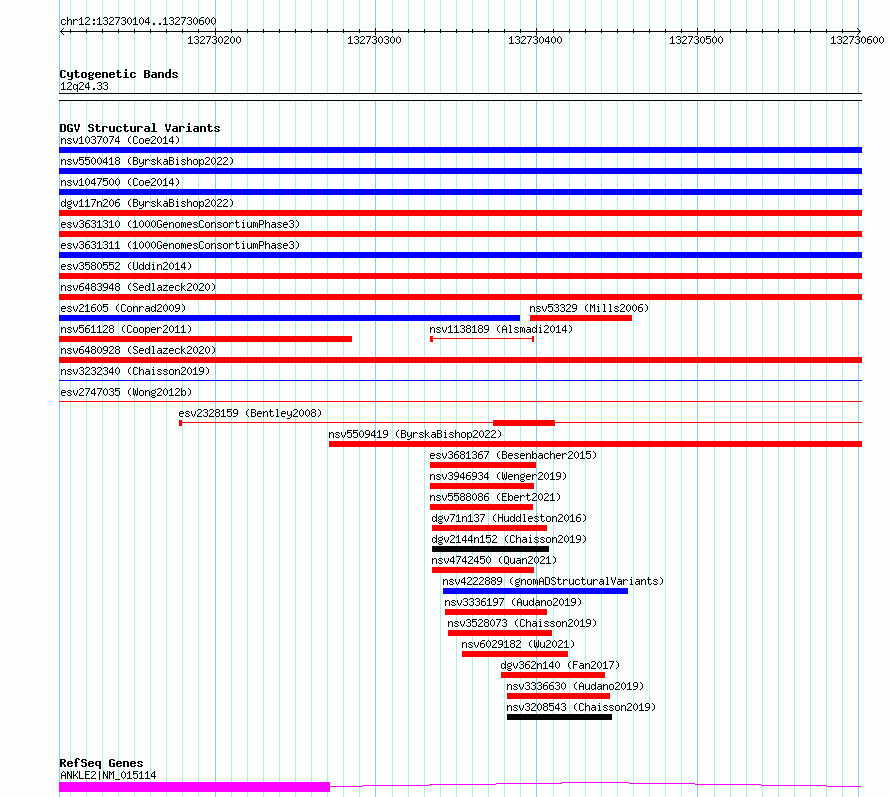The image size is (890, 797).
Task: Select the nsv1047500 (Coe2014) variant label
Action: point(120,182)
